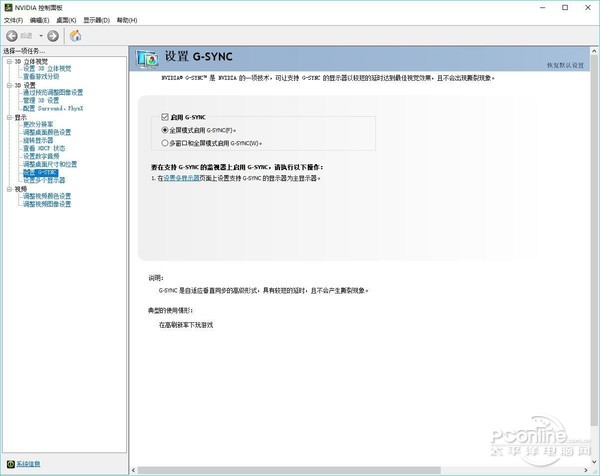This screenshot has height=476, width=600.
Task: Click the 3D 设置 category label
Action: 25,85
